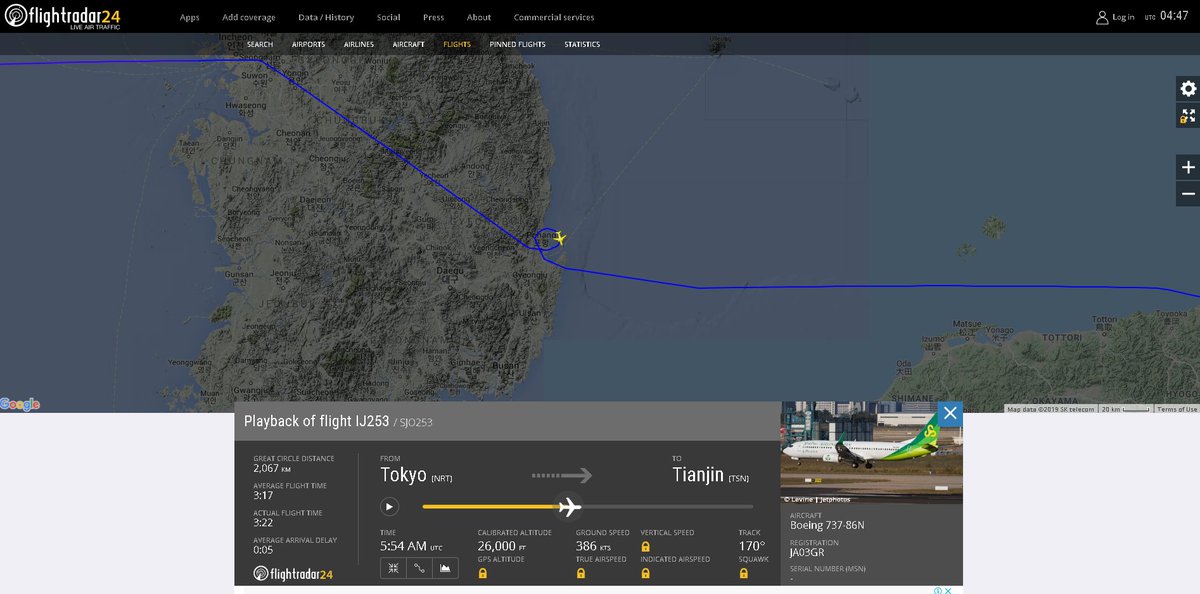Open the Terms of Use link
This screenshot has height=594, width=1200.
pyautogui.click(x=1176, y=409)
